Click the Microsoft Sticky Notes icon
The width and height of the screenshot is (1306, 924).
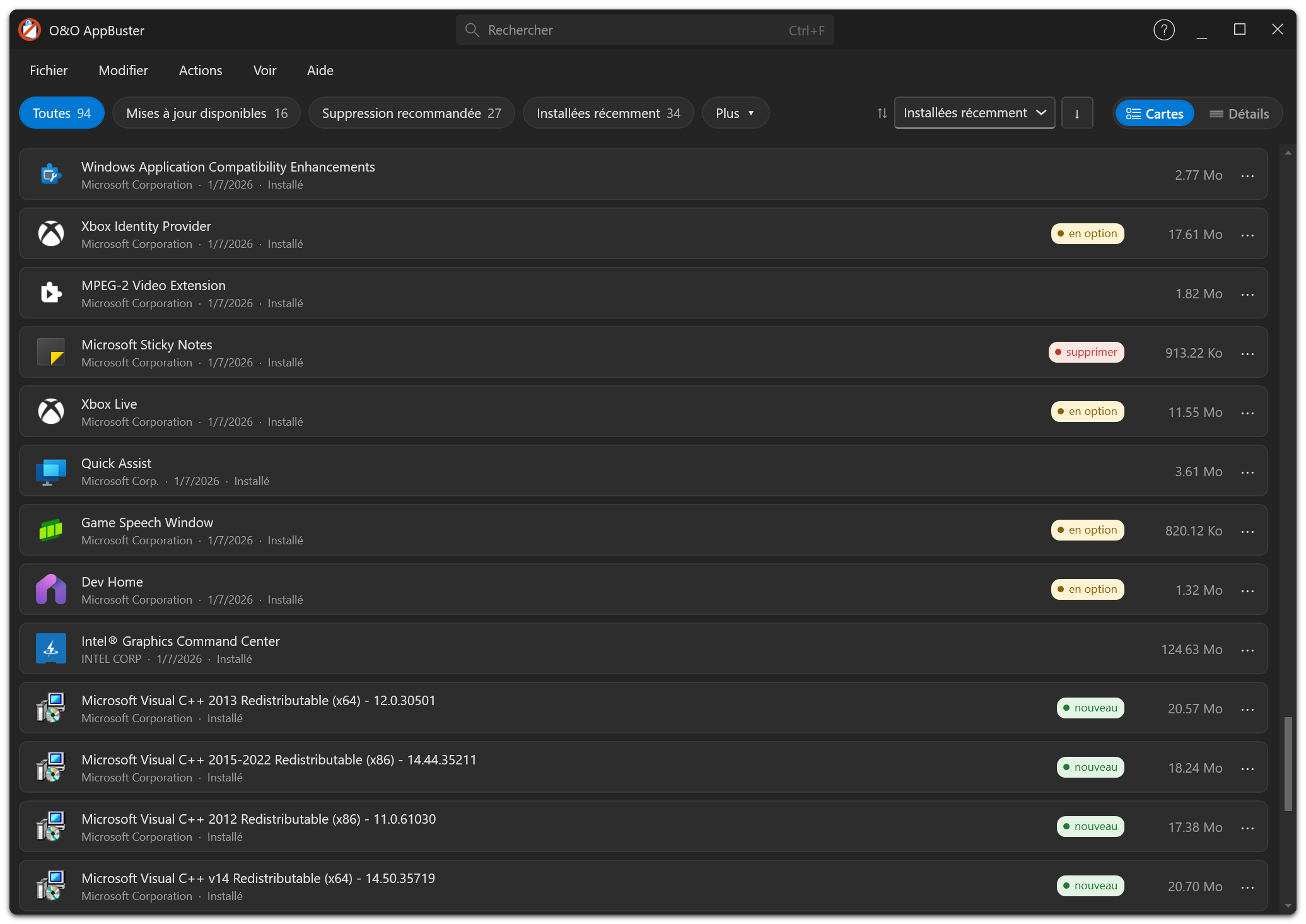point(51,353)
